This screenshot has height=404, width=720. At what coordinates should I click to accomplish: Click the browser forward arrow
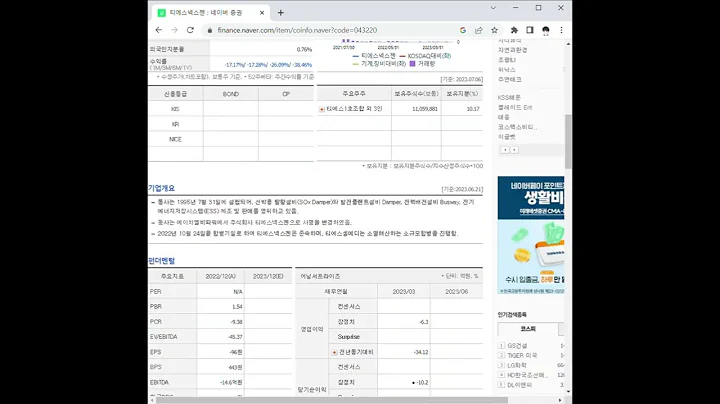[174, 30]
